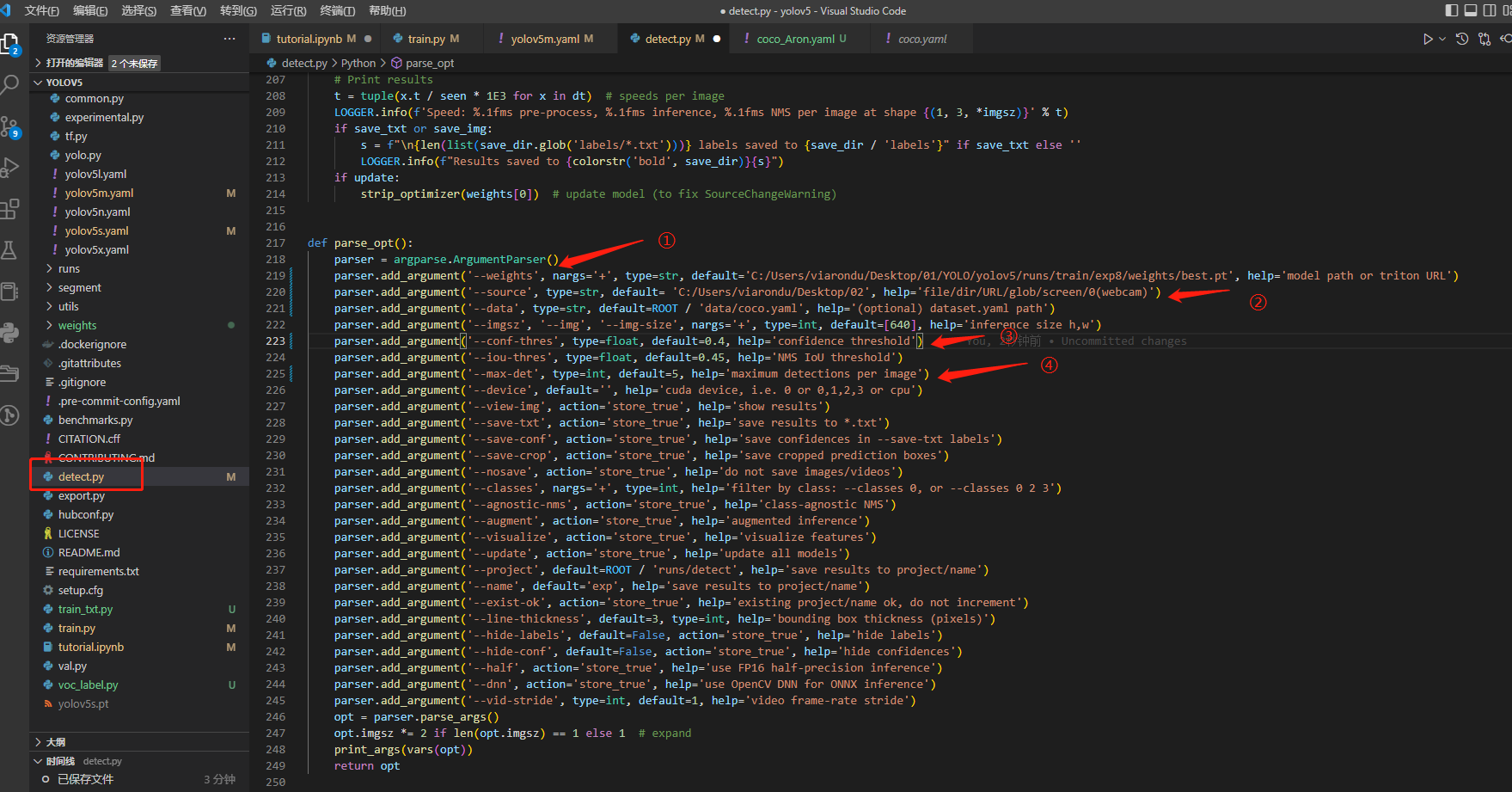
Task: Click python icon on train.py tab
Action: pos(398,39)
